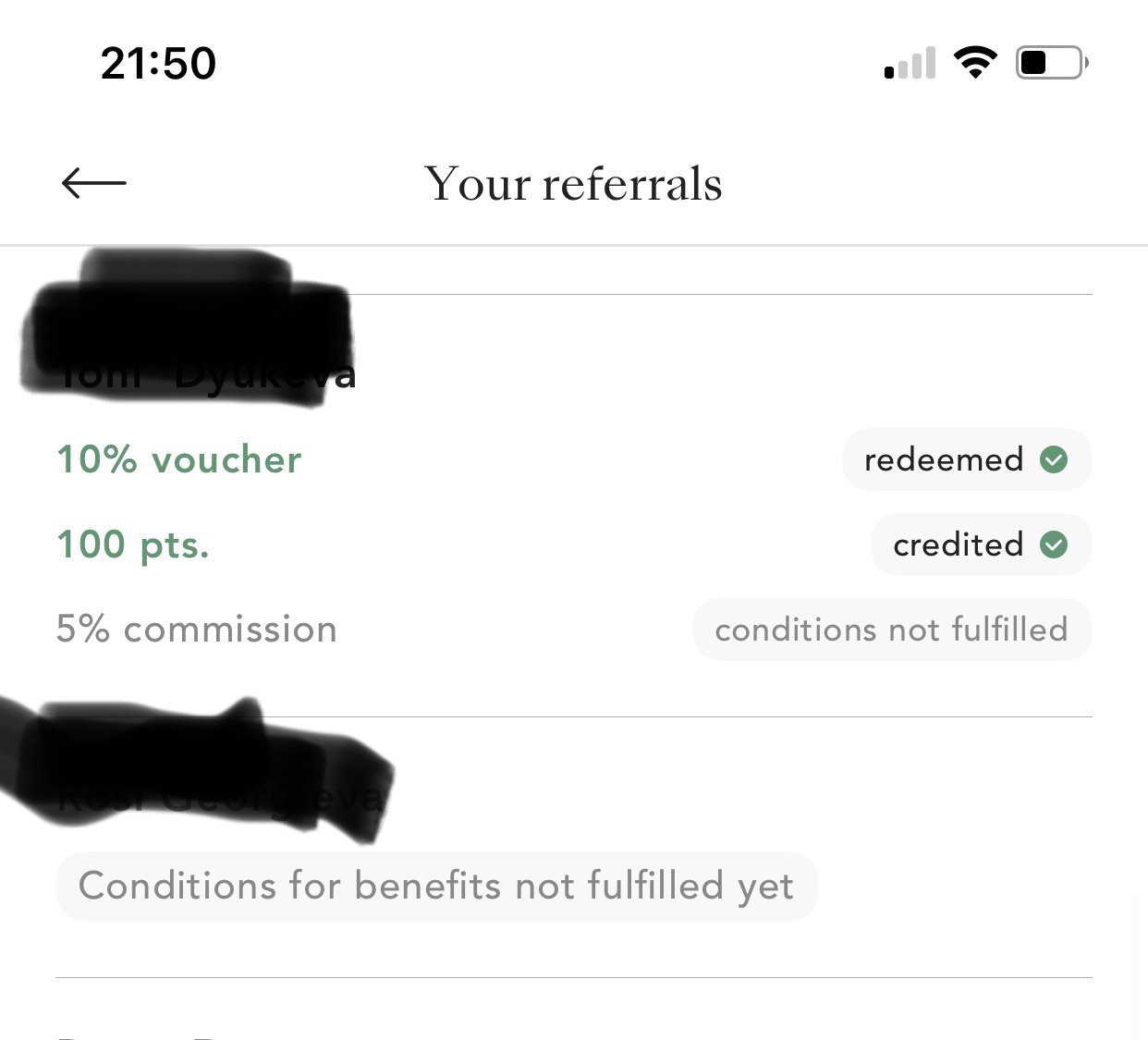The height and width of the screenshot is (1040, 1148).
Task: Click the green checkmark beside credited
Action: (x=1054, y=544)
